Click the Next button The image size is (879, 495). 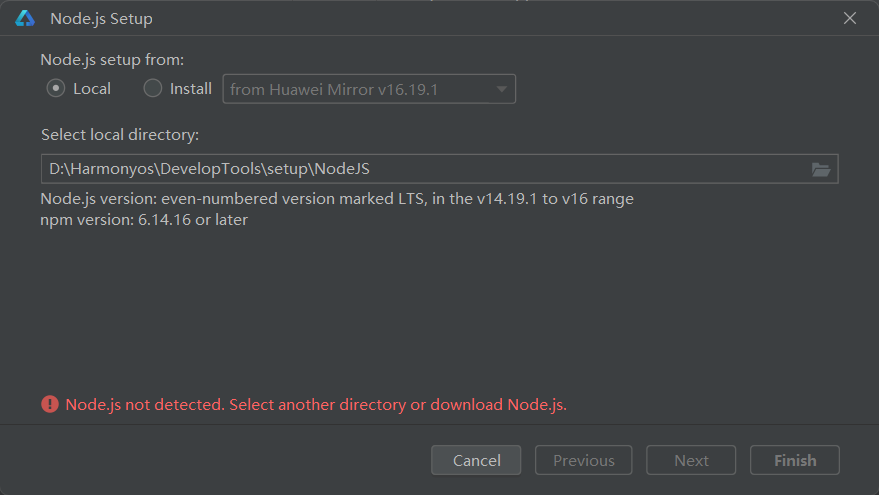point(691,460)
